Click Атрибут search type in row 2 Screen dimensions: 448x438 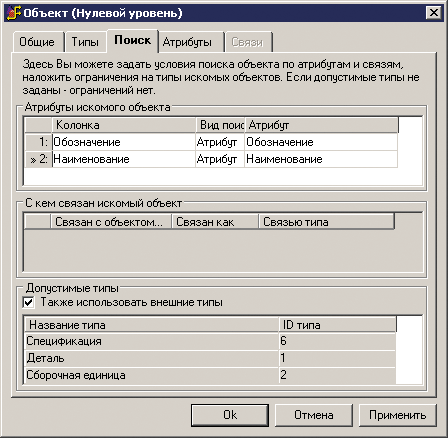220,159
